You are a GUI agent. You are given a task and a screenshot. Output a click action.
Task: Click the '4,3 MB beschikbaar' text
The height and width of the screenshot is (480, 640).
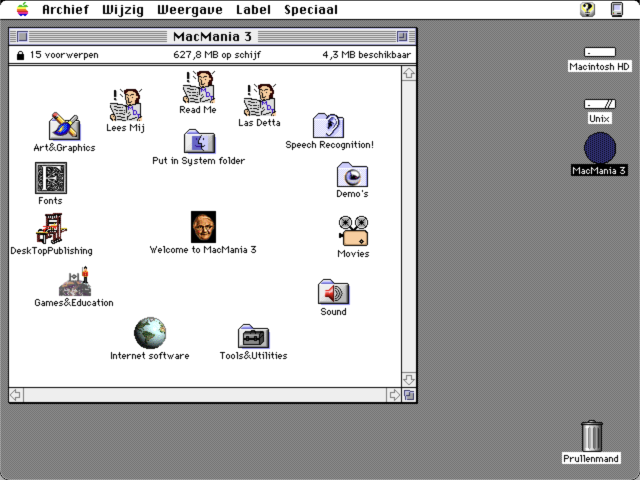coord(367,55)
